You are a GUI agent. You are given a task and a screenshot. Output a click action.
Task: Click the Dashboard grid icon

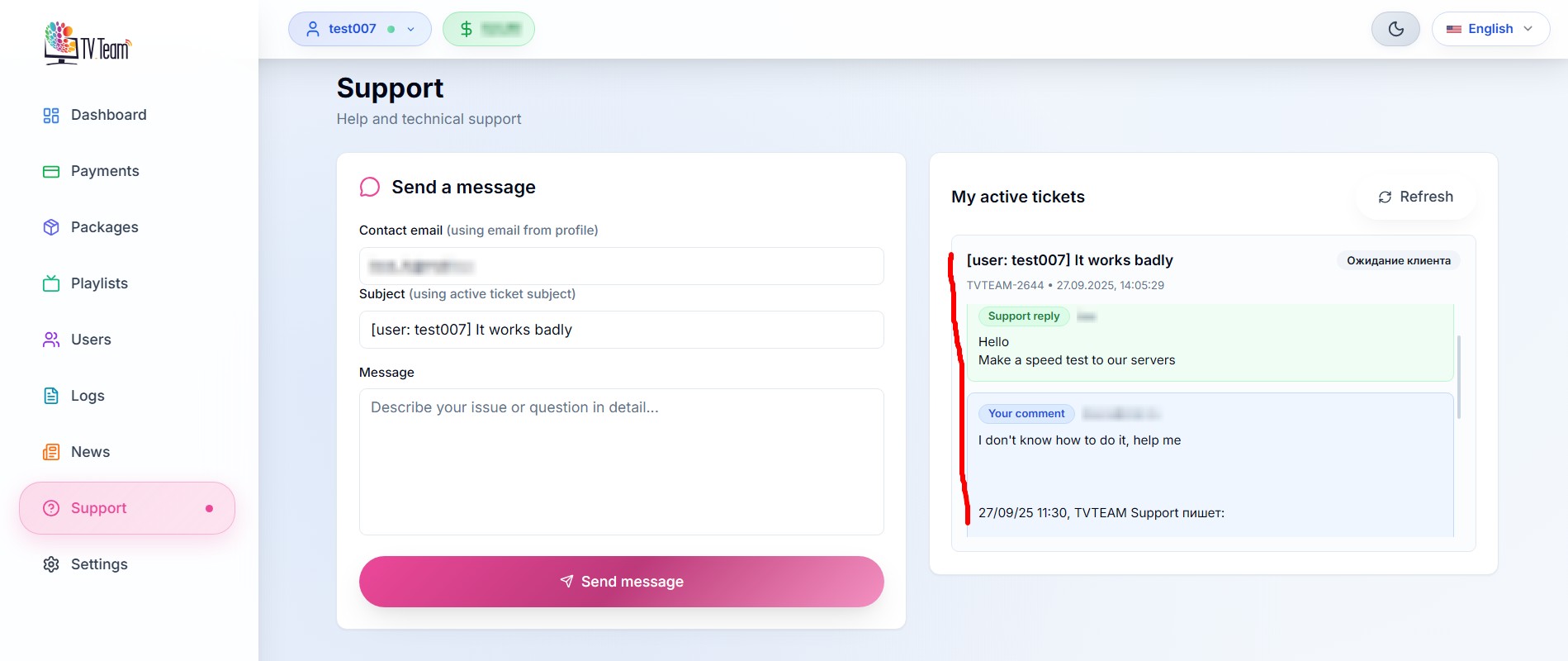coord(51,116)
